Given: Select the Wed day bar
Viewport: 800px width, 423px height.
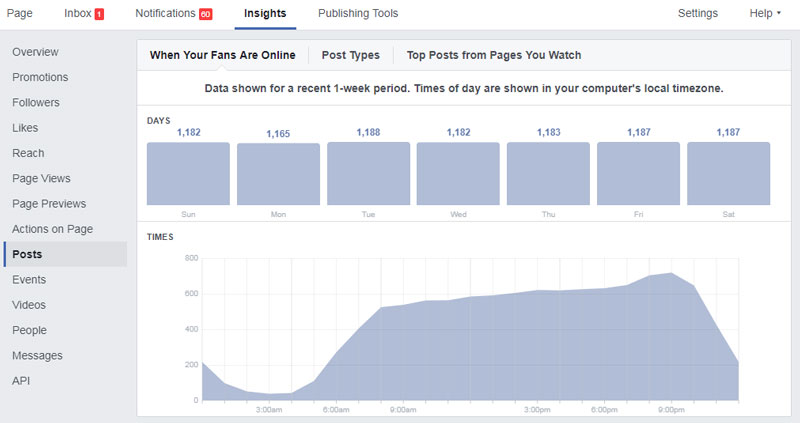Looking at the screenshot, I should click(x=458, y=173).
